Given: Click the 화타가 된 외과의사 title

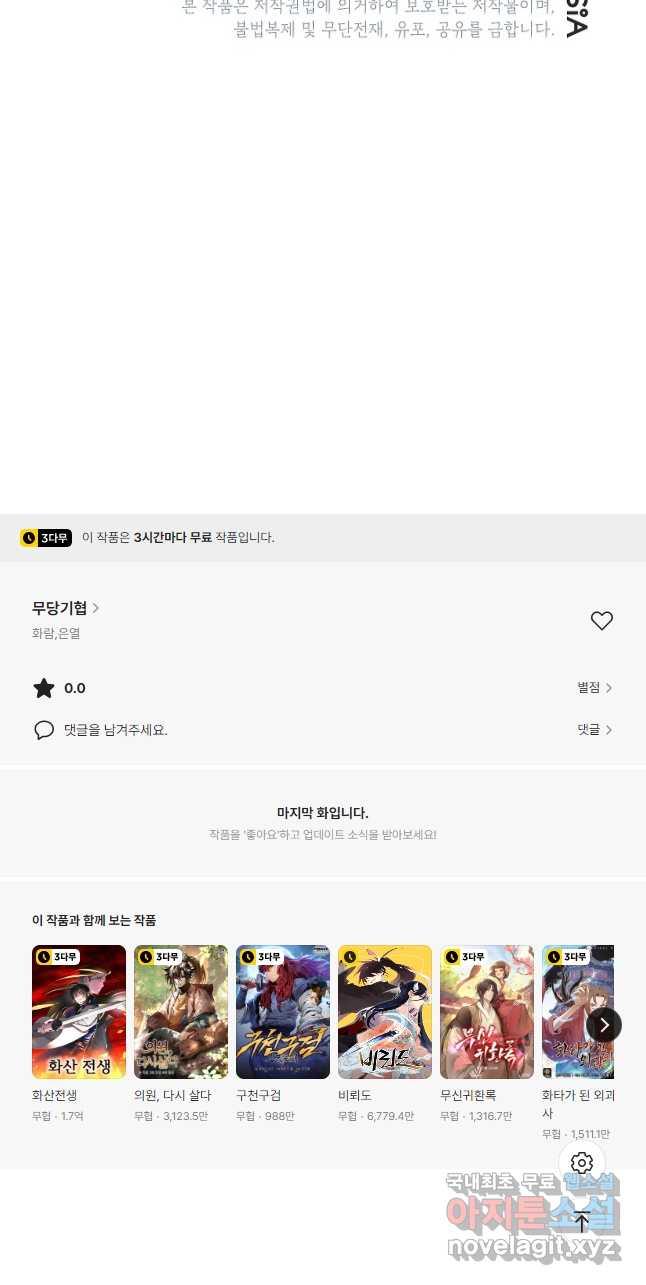Looking at the screenshot, I should pos(578,1104).
